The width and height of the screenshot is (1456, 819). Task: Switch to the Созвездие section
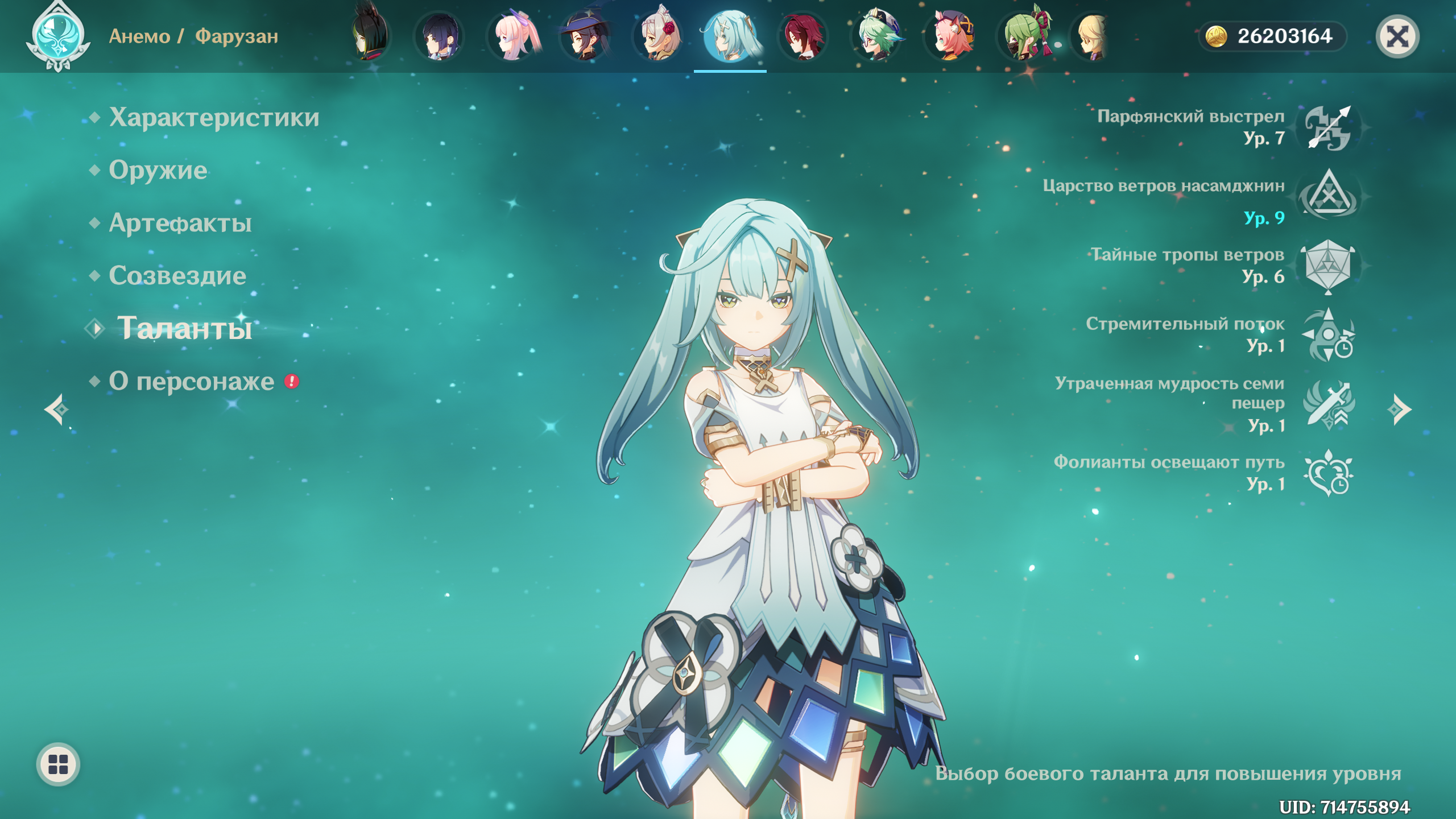tap(177, 276)
